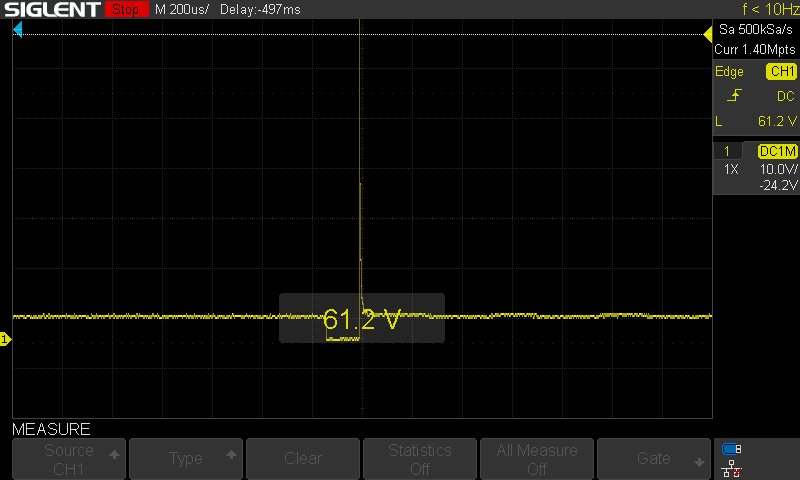Click the LAN network status icon
The width and height of the screenshot is (800, 480).
click(732, 467)
